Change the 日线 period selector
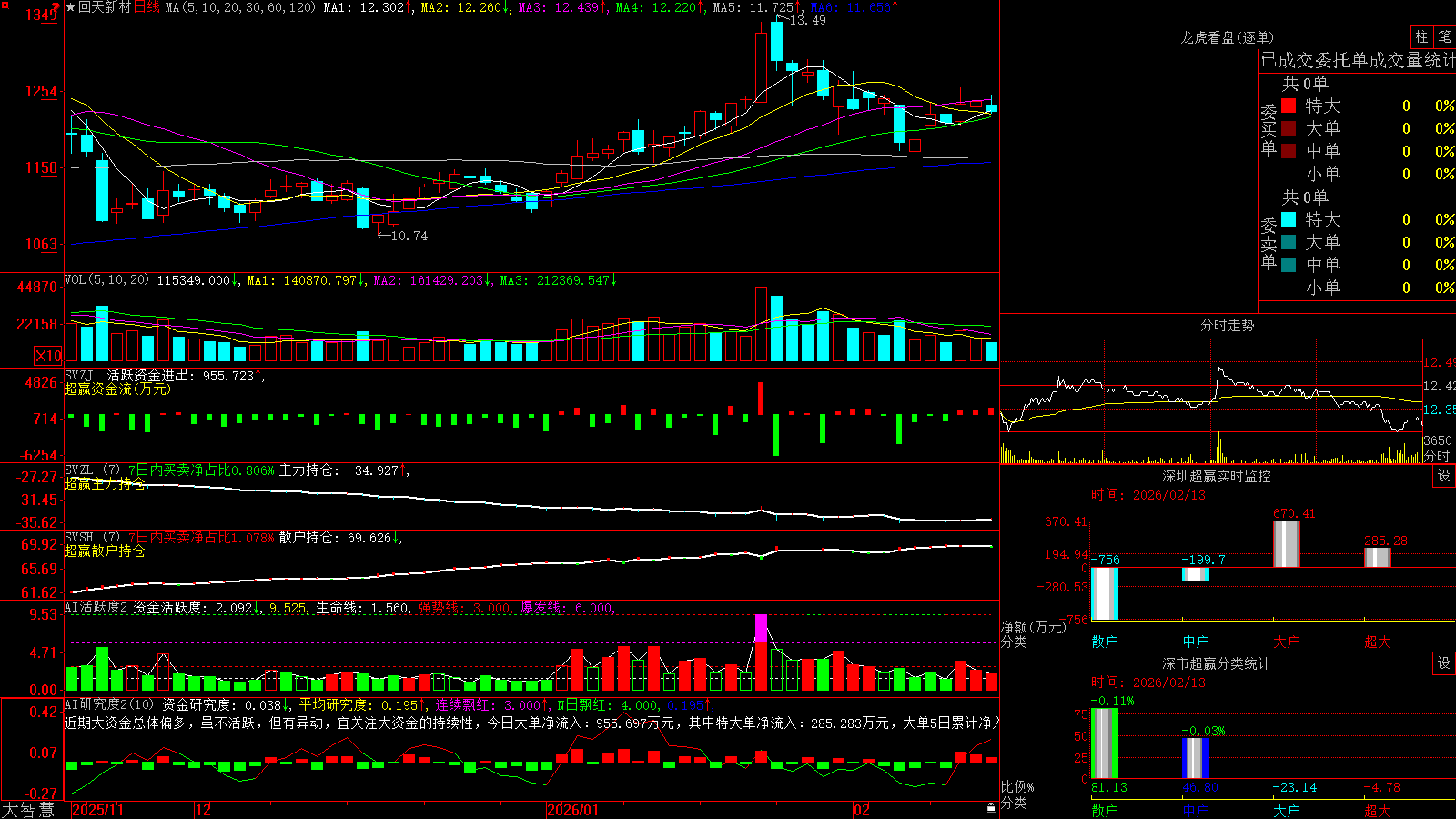 147,7
